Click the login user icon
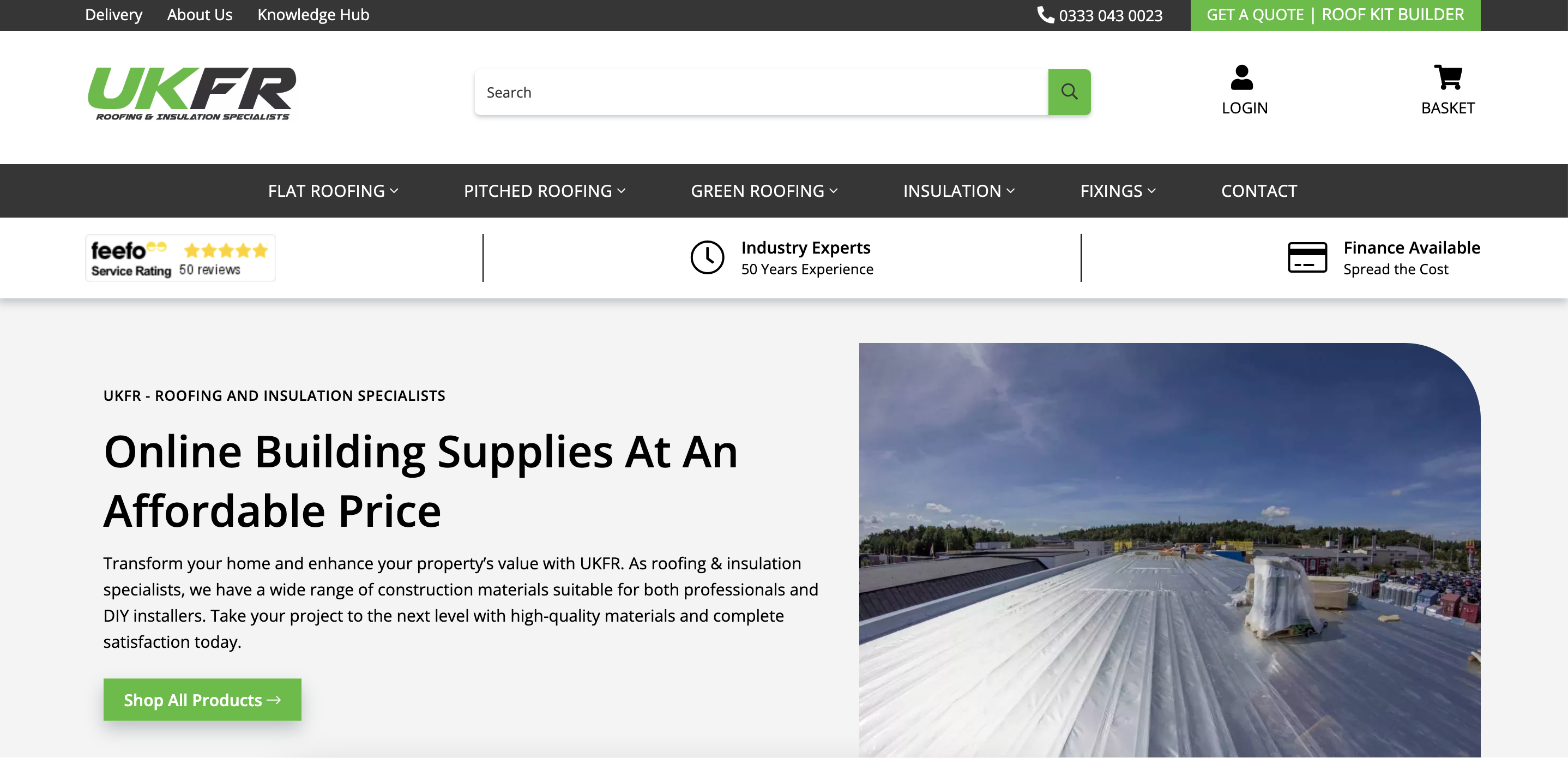This screenshot has width=1568, height=758. pos(1242,77)
